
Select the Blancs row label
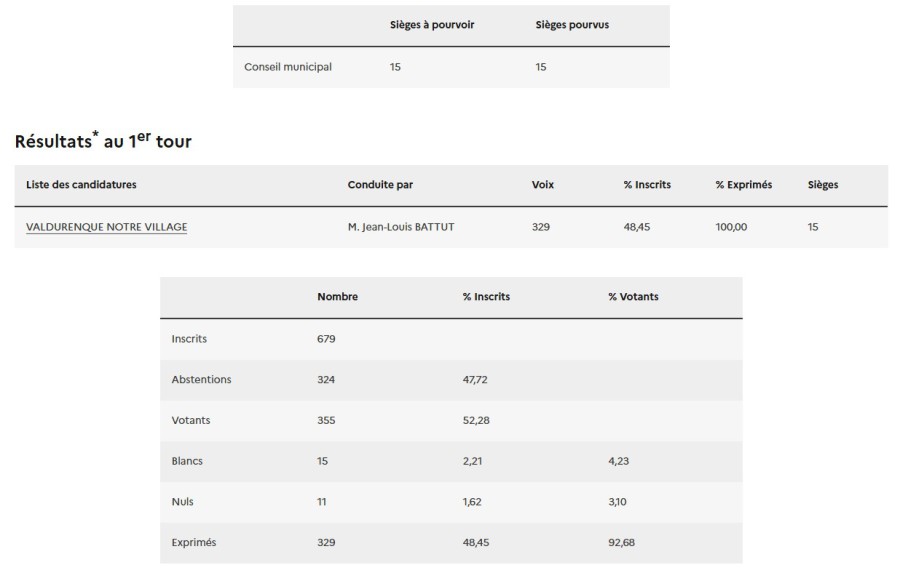187,461
